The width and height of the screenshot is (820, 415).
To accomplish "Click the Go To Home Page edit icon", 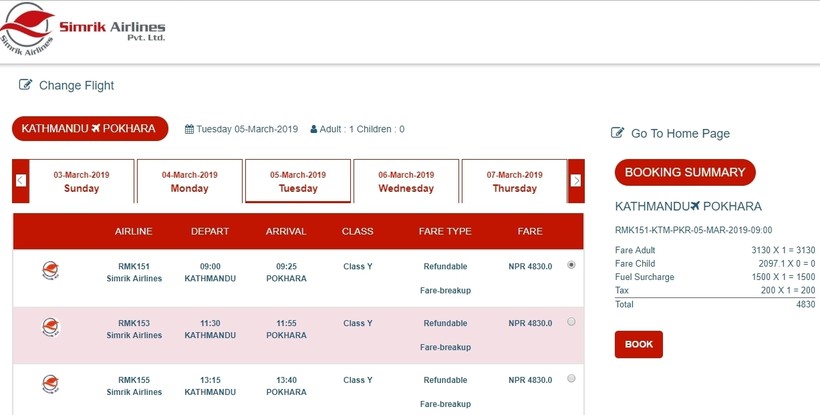I will click(618, 133).
